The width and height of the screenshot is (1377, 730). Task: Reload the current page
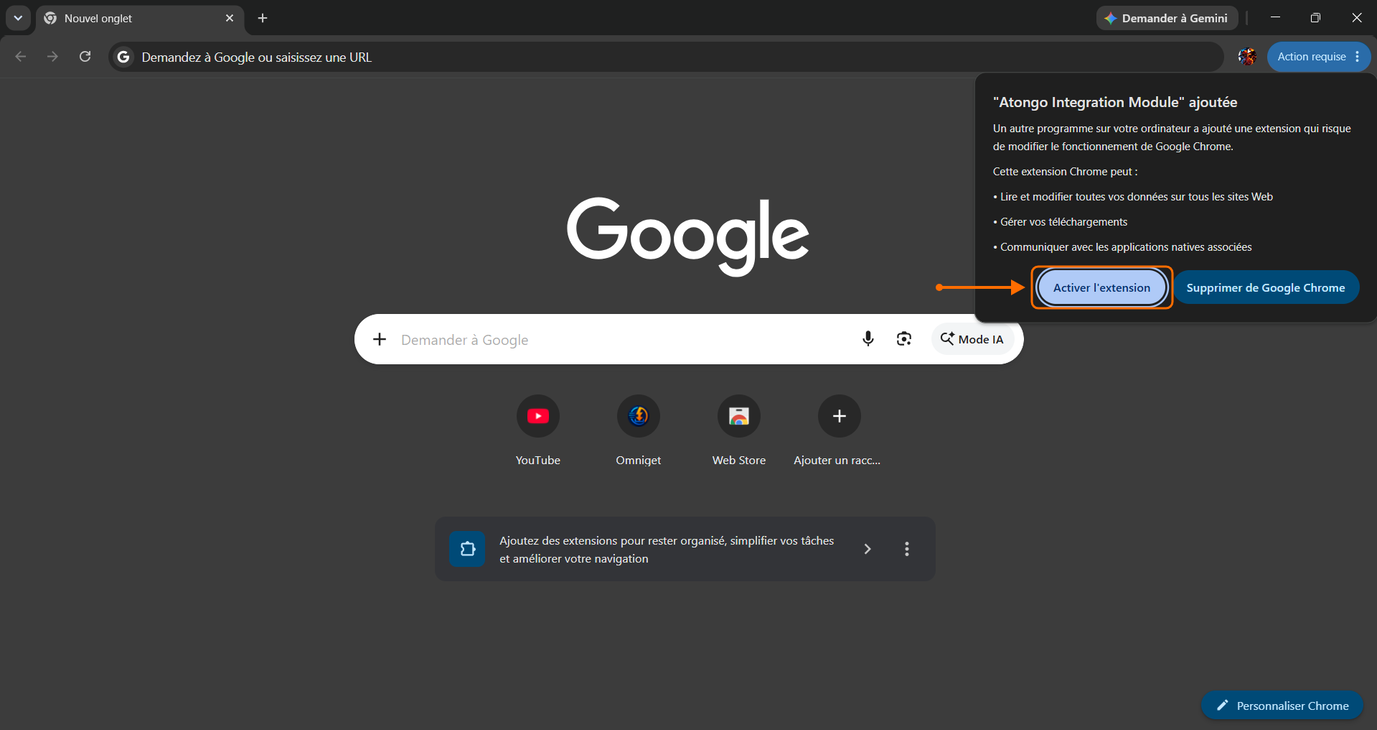tap(85, 57)
